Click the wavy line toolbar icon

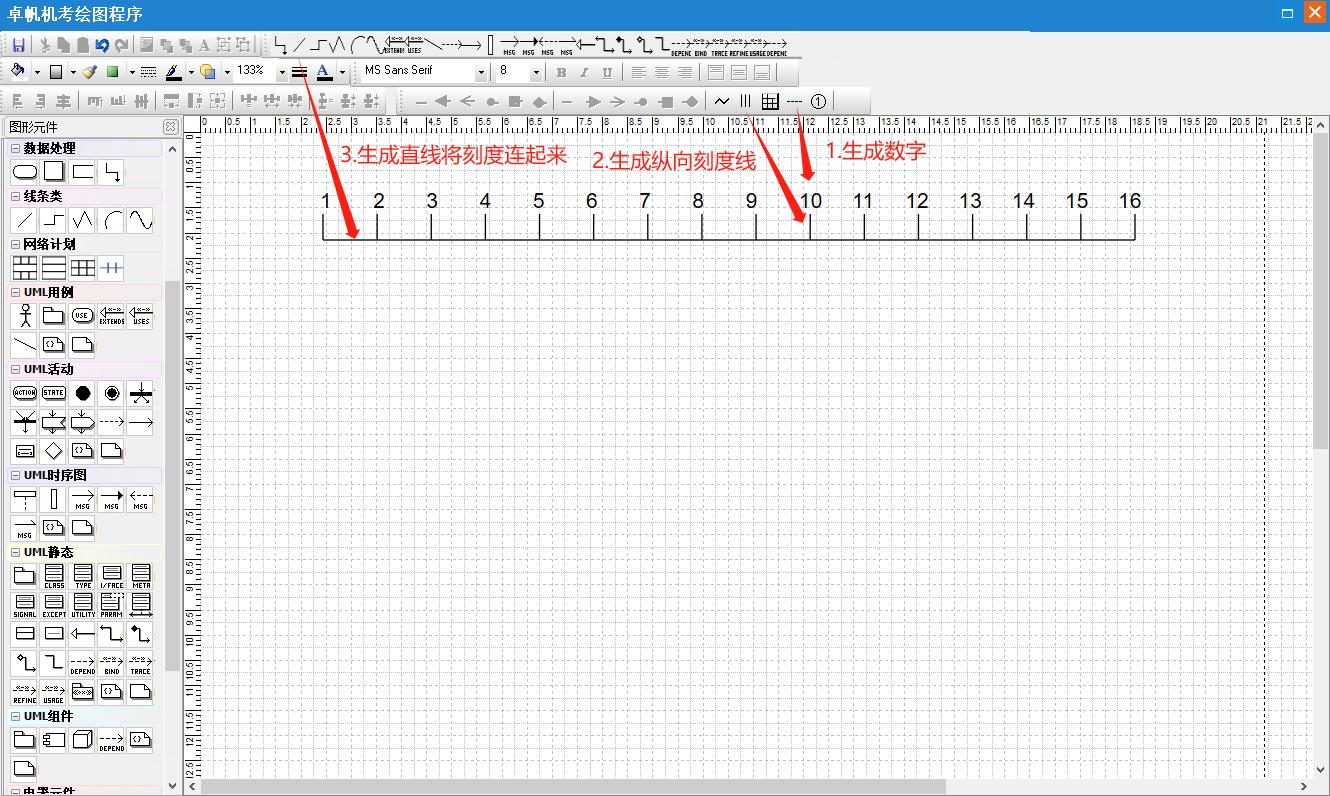tap(722, 101)
